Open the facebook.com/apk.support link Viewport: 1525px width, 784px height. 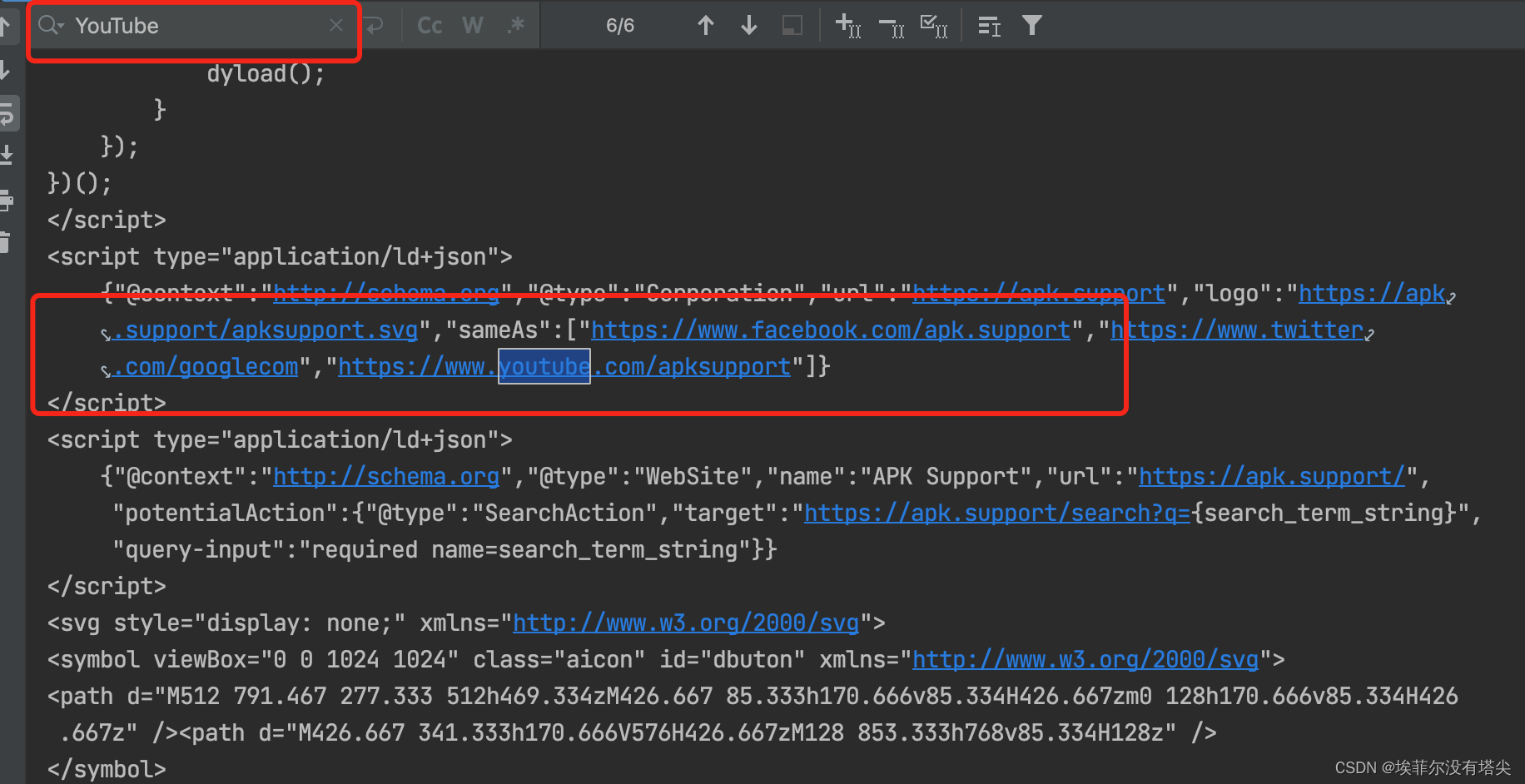pyautogui.click(x=830, y=330)
